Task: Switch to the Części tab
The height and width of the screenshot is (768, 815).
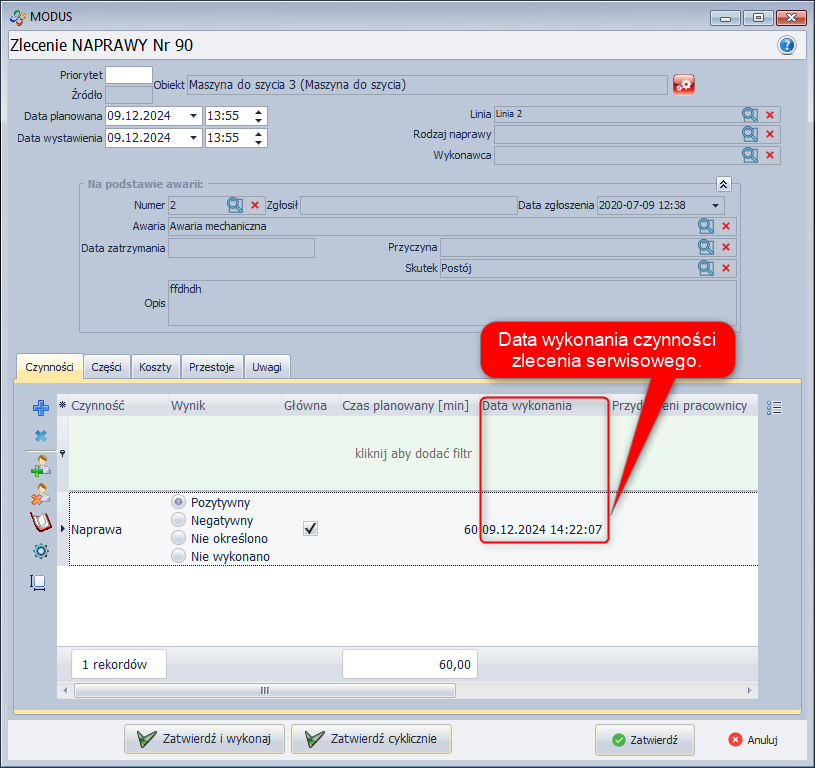Action: tap(106, 367)
